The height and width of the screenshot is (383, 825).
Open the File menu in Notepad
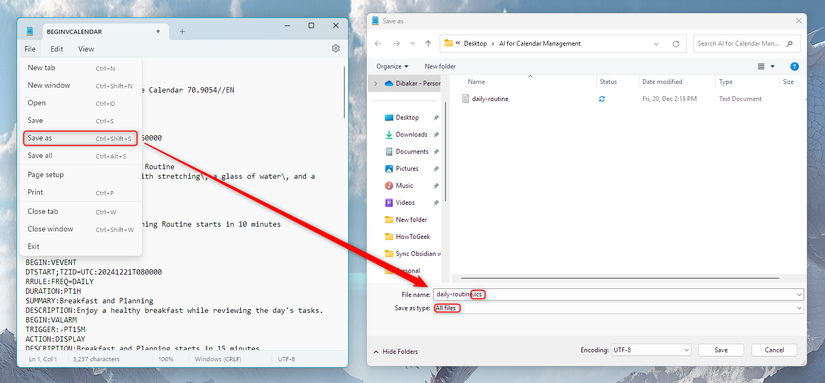click(x=30, y=49)
